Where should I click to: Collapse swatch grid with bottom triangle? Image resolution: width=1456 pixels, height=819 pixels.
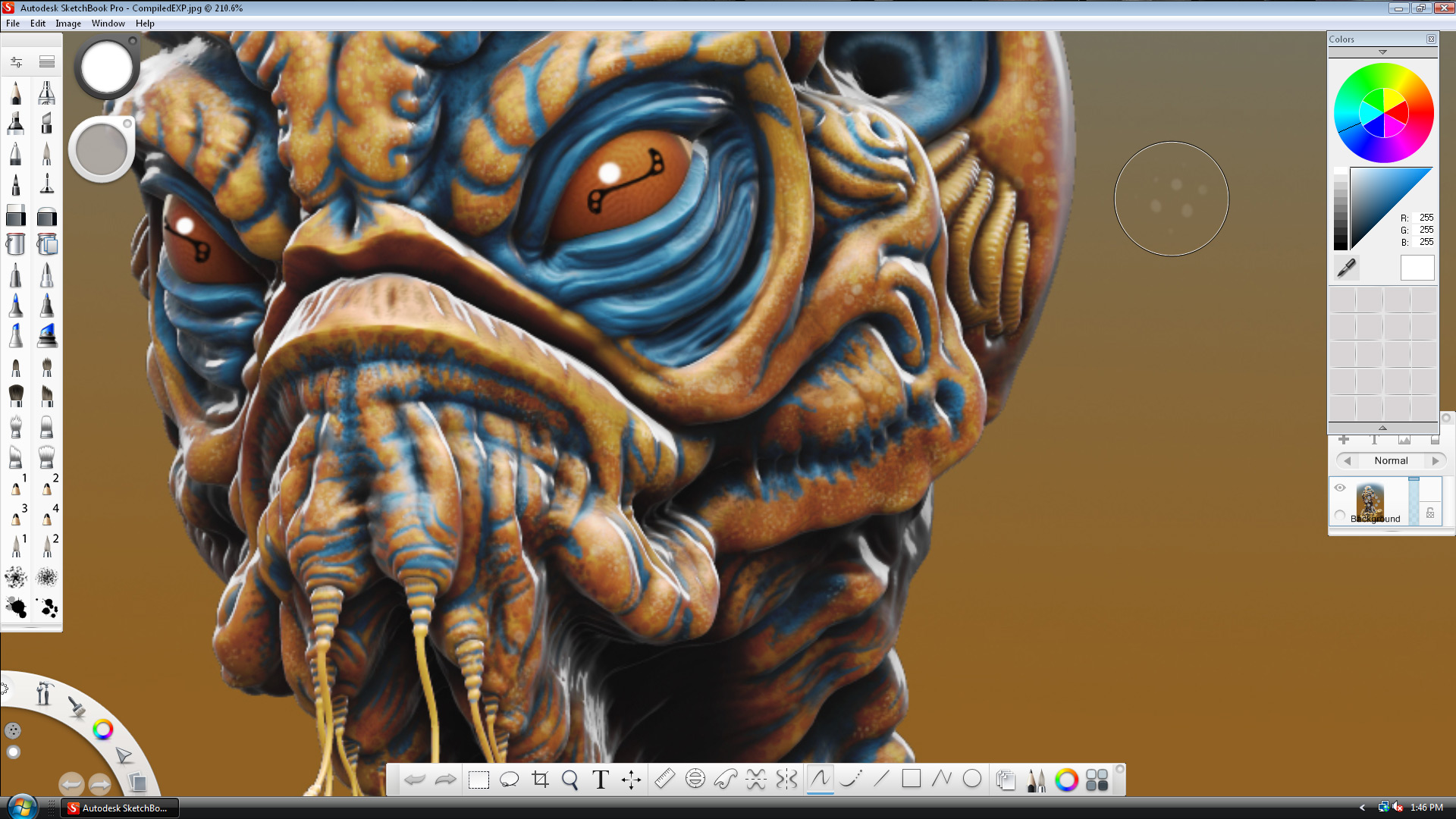coord(1382,428)
